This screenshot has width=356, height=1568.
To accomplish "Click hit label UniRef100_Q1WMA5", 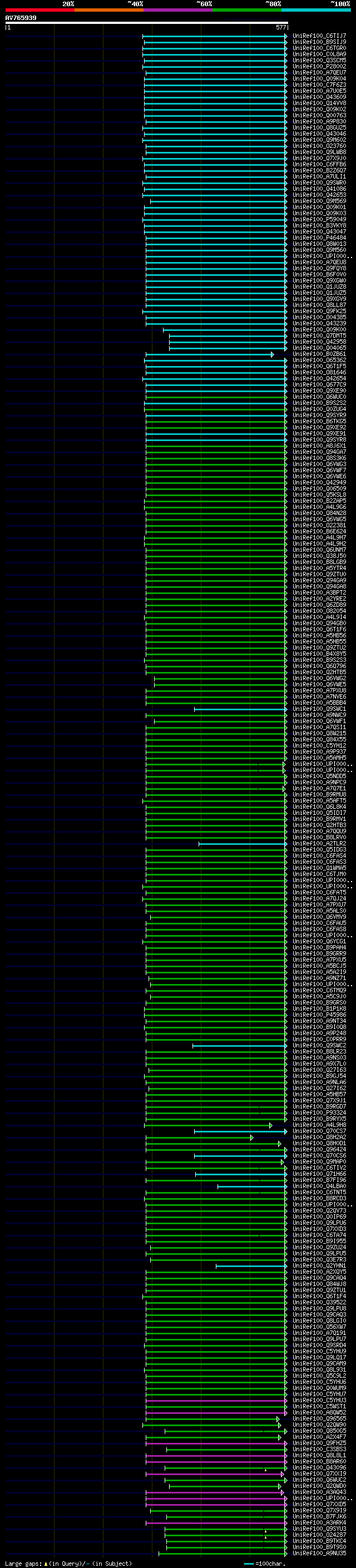I will [319, 868].
